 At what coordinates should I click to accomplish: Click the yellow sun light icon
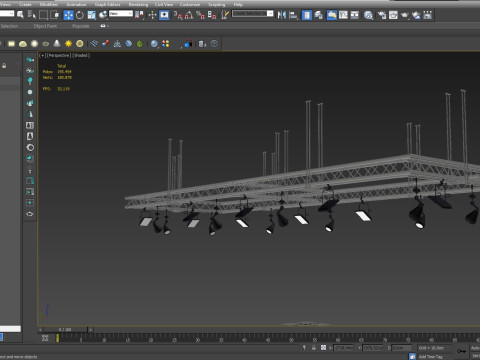pos(68,44)
